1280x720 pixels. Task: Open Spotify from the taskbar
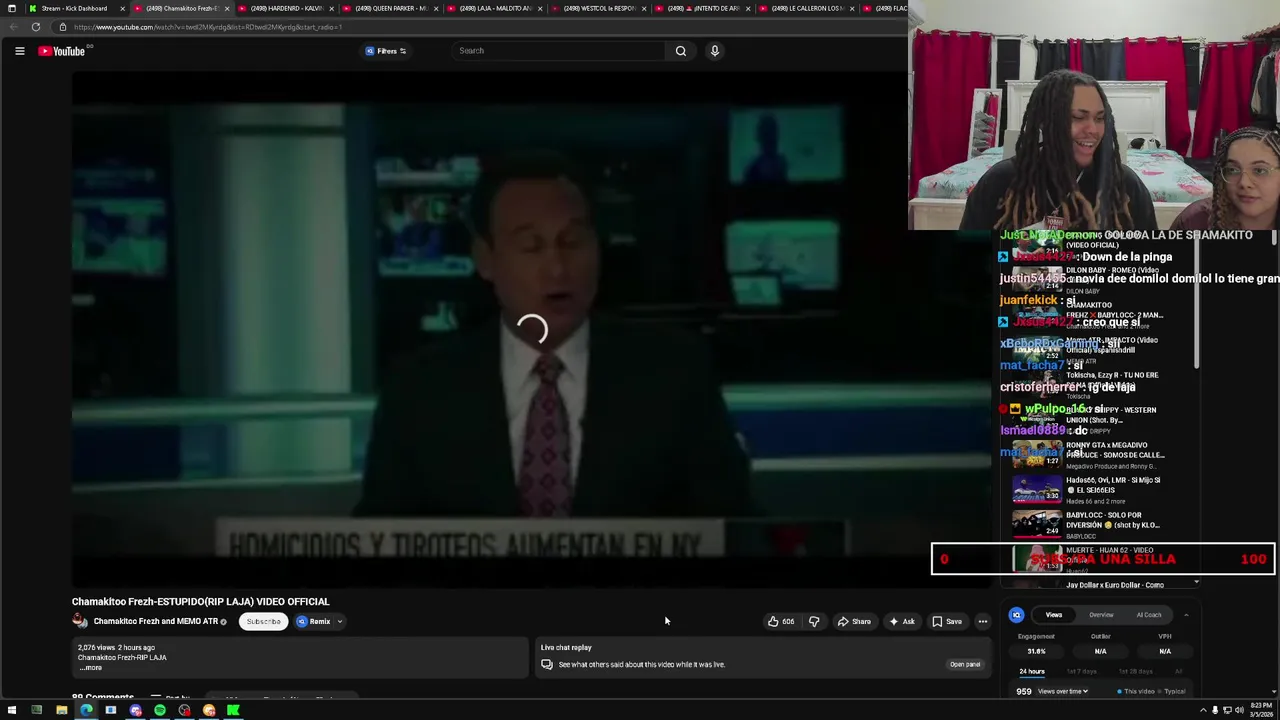pos(160,710)
